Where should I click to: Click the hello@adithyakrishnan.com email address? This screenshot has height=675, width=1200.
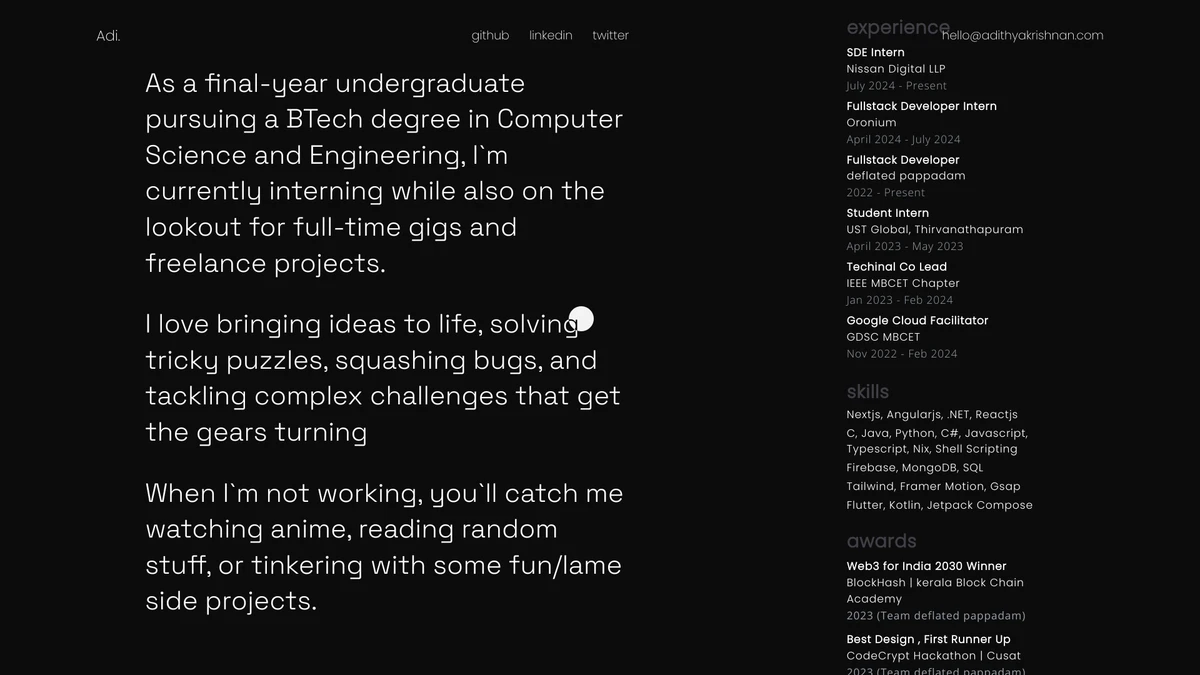point(1022,36)
